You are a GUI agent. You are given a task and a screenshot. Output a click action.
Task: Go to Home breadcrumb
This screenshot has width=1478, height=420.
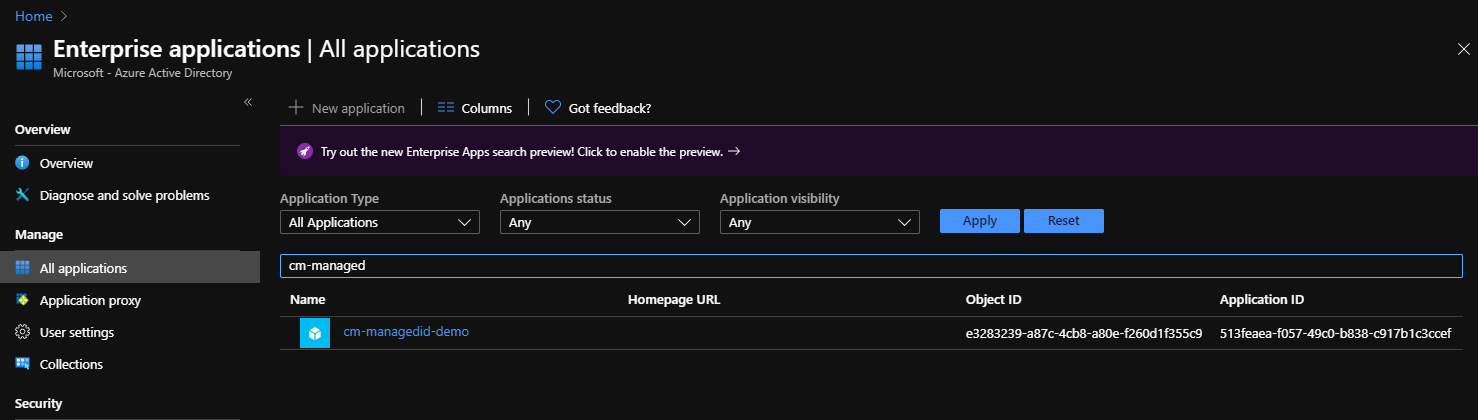click(x=33, y=16)
